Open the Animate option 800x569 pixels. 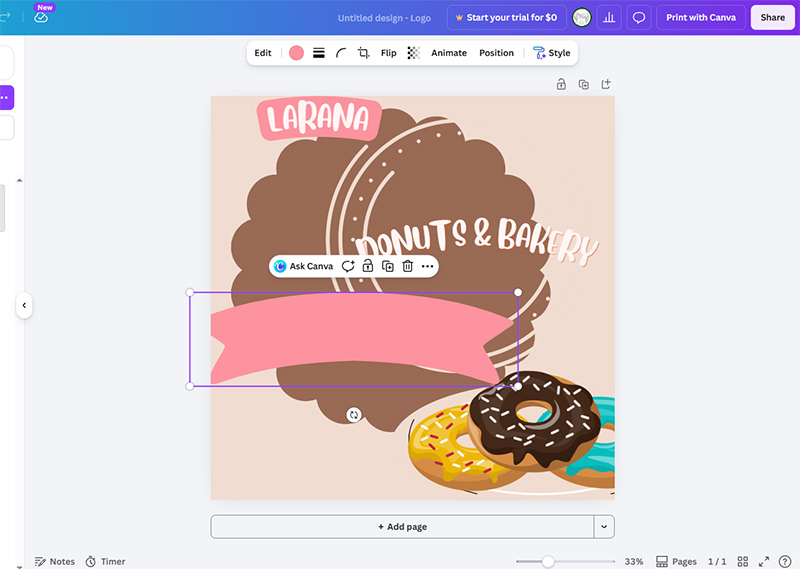click(448, 53)
